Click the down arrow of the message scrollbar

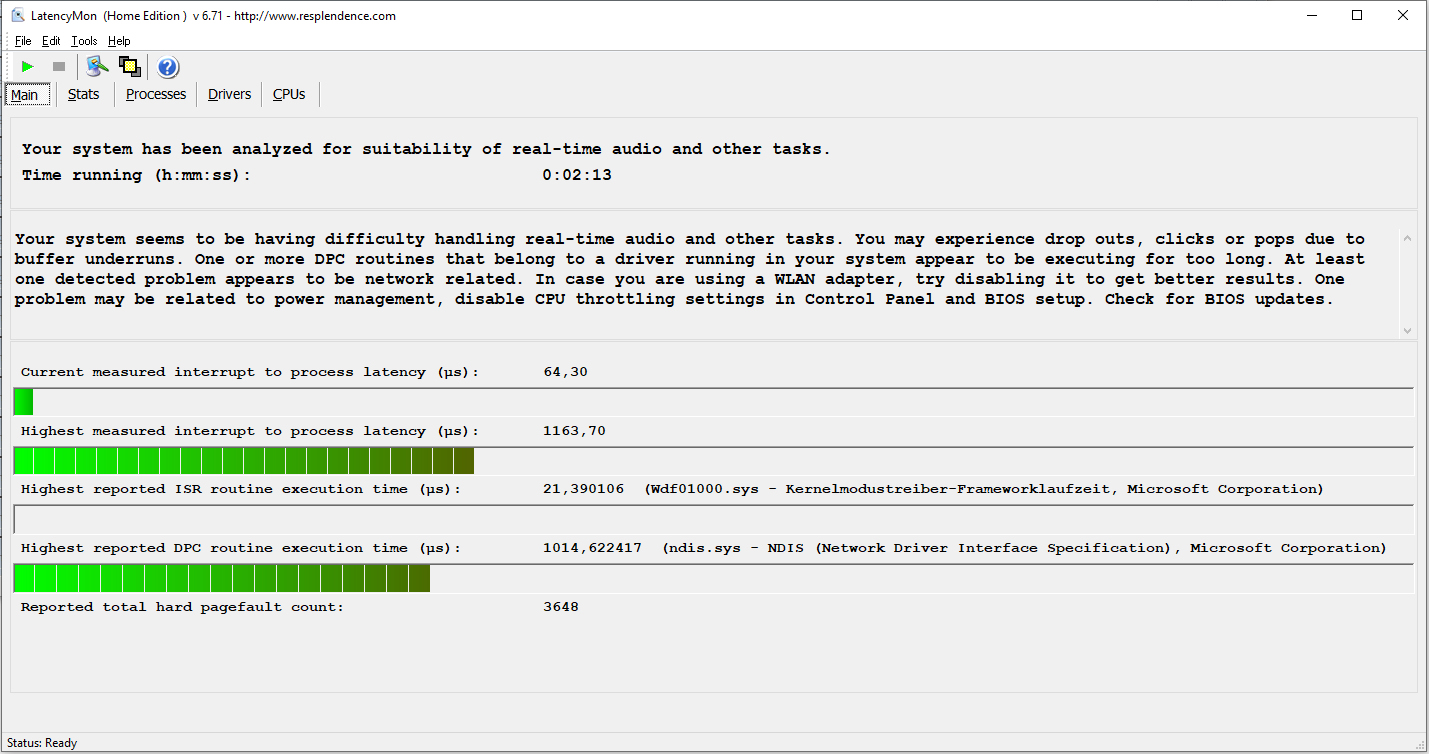(1408, 330)
